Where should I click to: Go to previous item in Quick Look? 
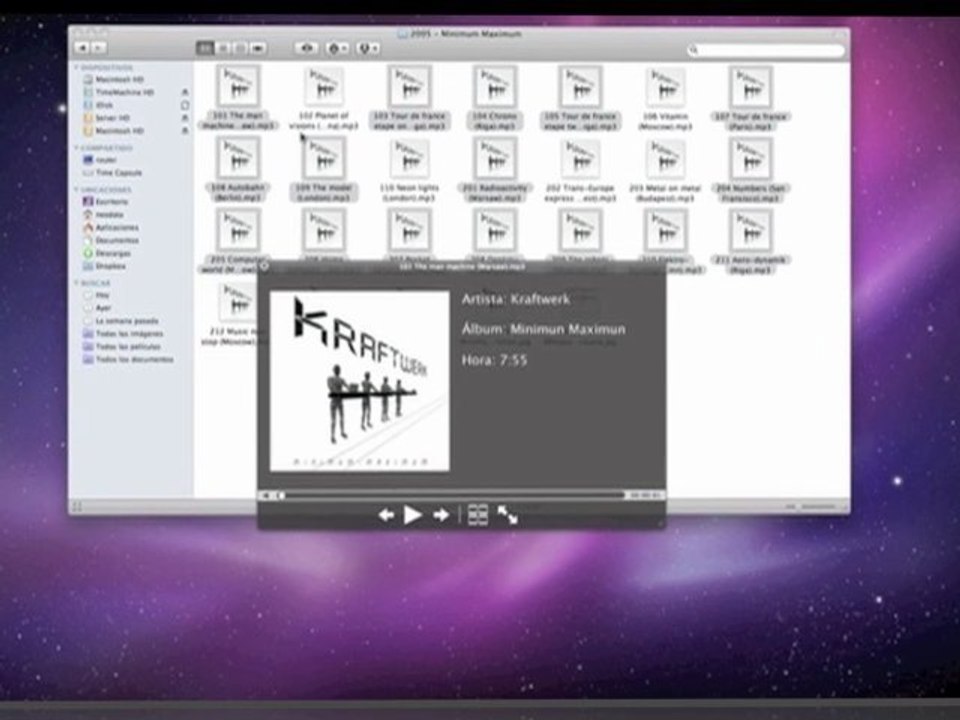click(386, 515)
